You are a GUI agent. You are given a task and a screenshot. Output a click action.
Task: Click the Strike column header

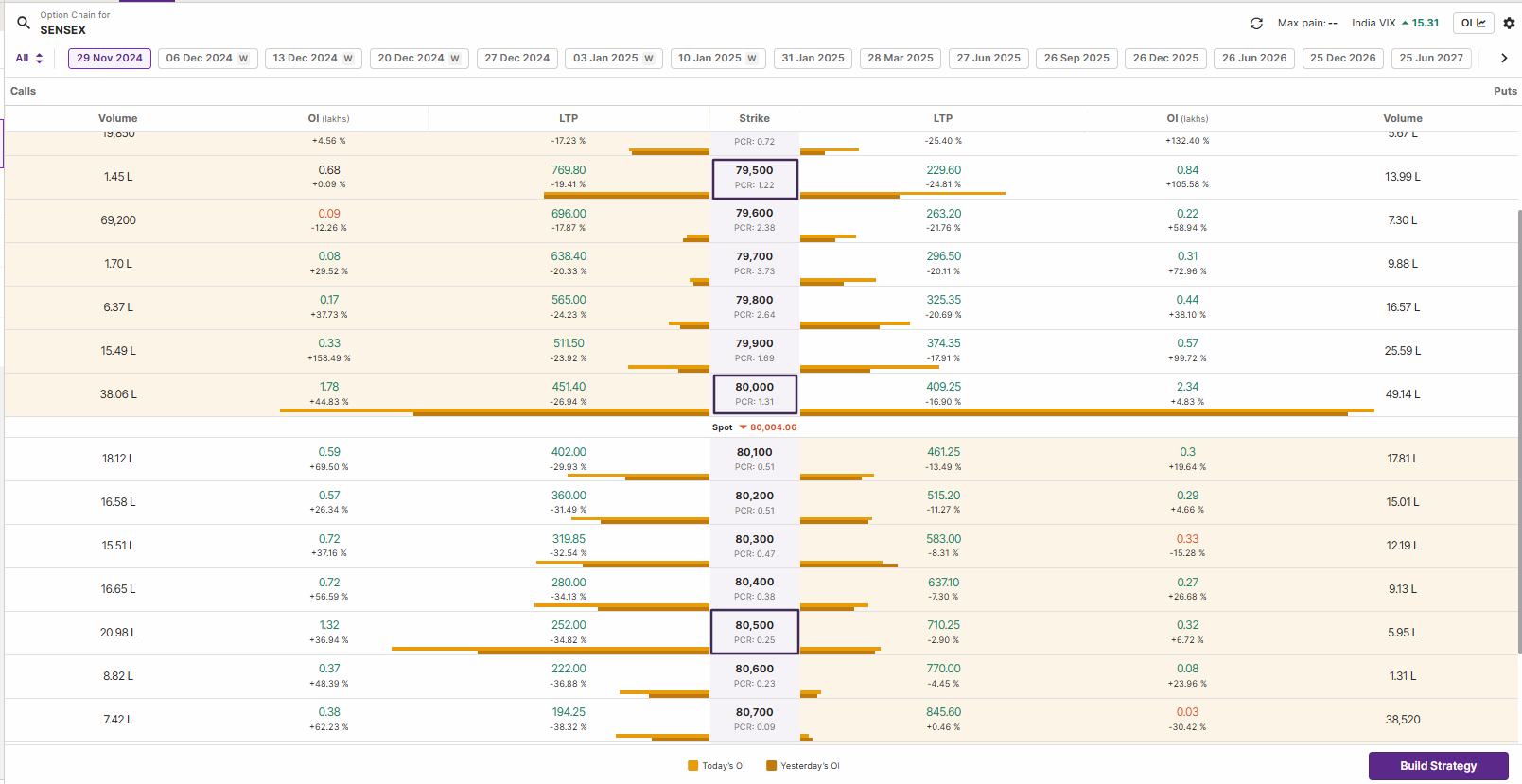pos(755,118)
